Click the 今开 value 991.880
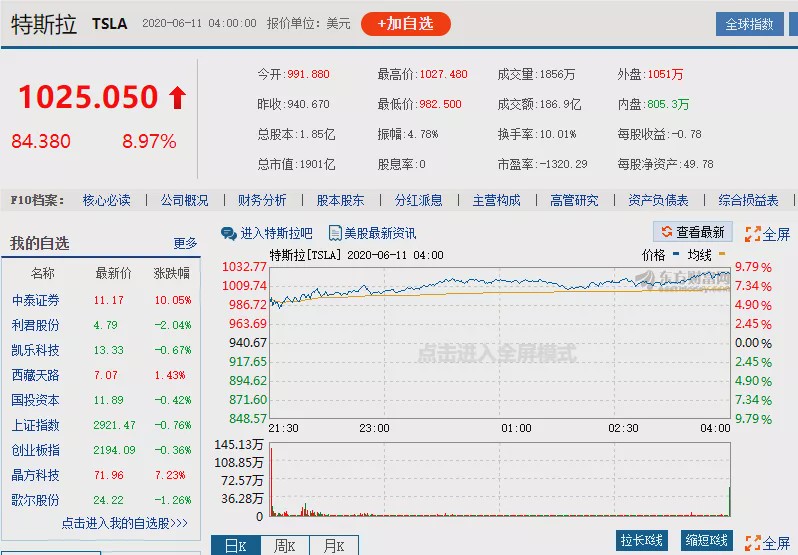Image resolution: width=798 pixels, height=555 pixels. pos(308,74)
